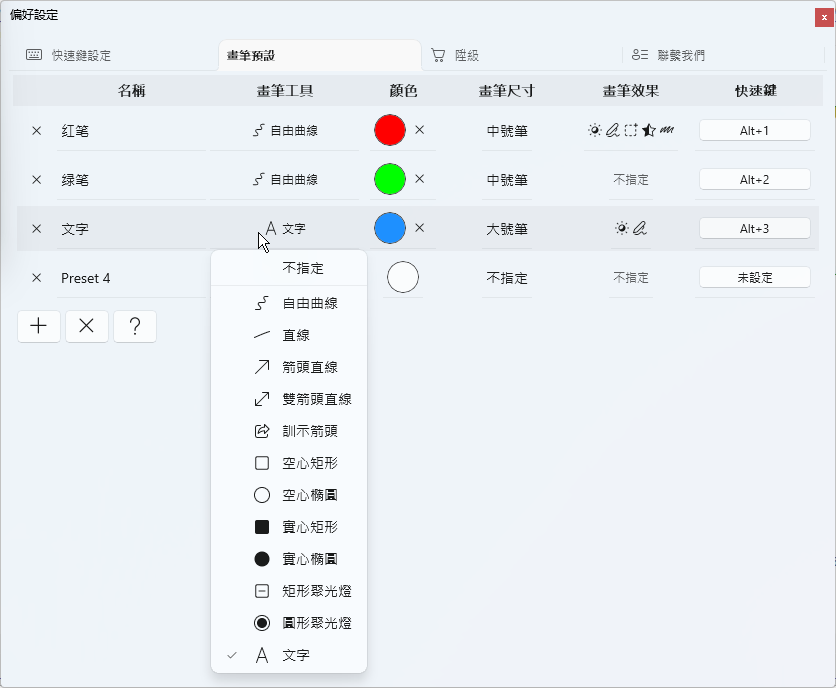Open 绿笔 pen size dropdown 中號筆
This screenshot has height=688, width=836.
tap(507, 180)
